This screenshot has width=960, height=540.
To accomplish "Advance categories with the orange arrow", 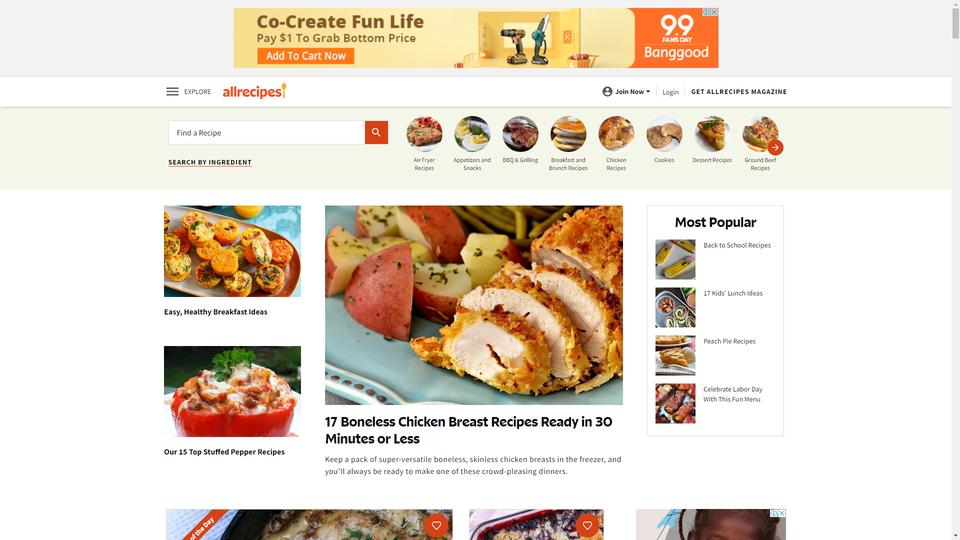I will (x=775, y=147).
